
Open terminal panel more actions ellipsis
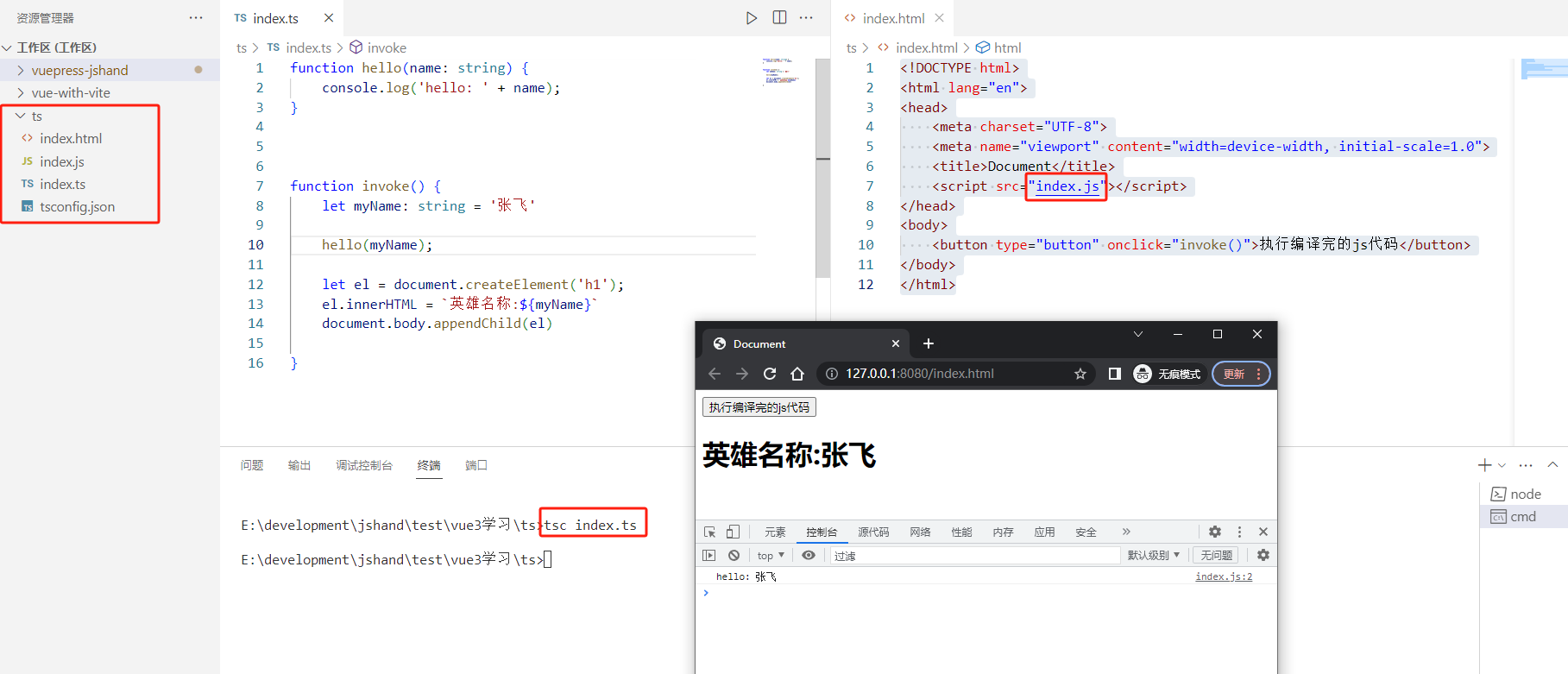(1526, 465)
